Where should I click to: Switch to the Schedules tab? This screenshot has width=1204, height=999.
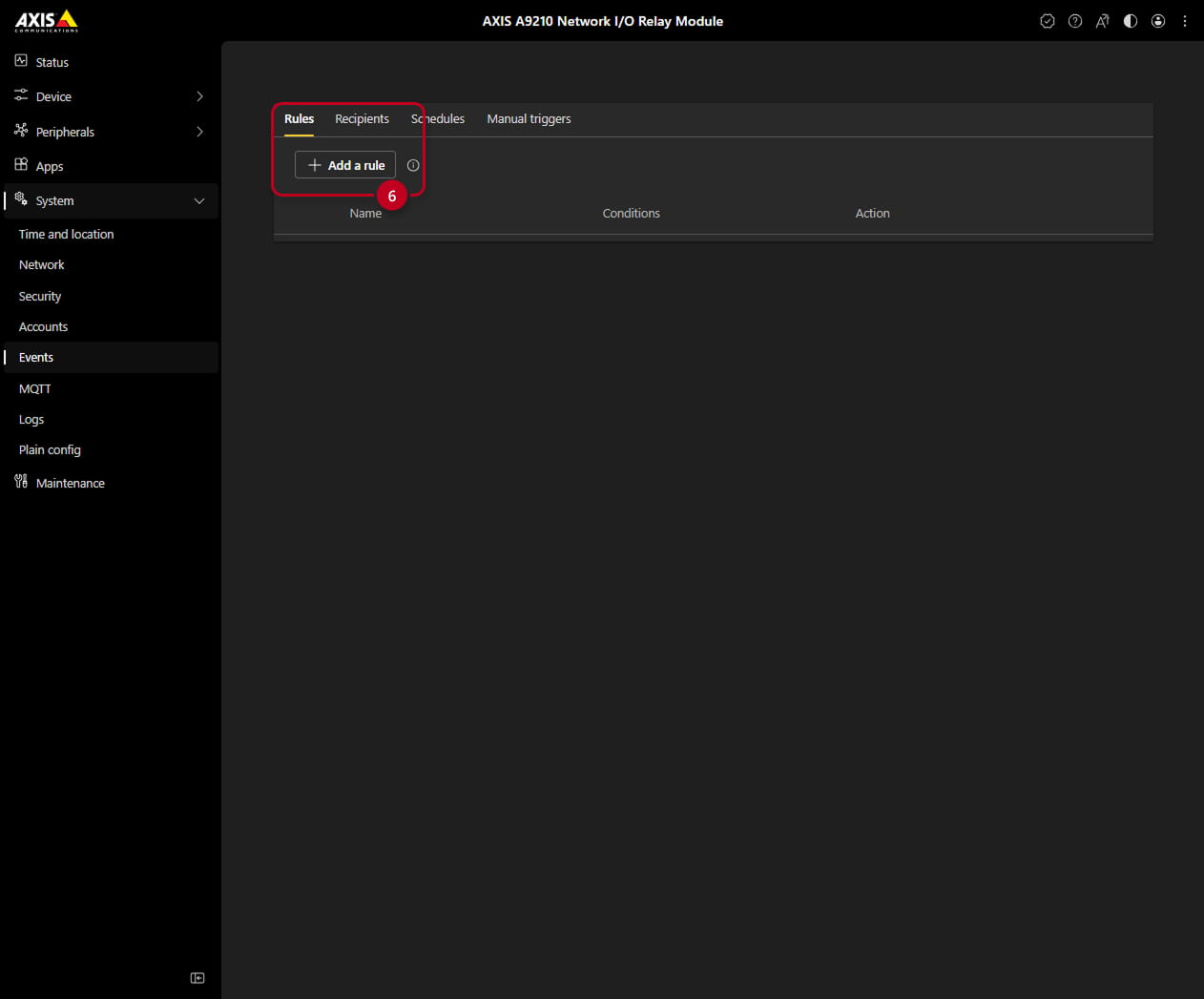[x=438, y=118]
